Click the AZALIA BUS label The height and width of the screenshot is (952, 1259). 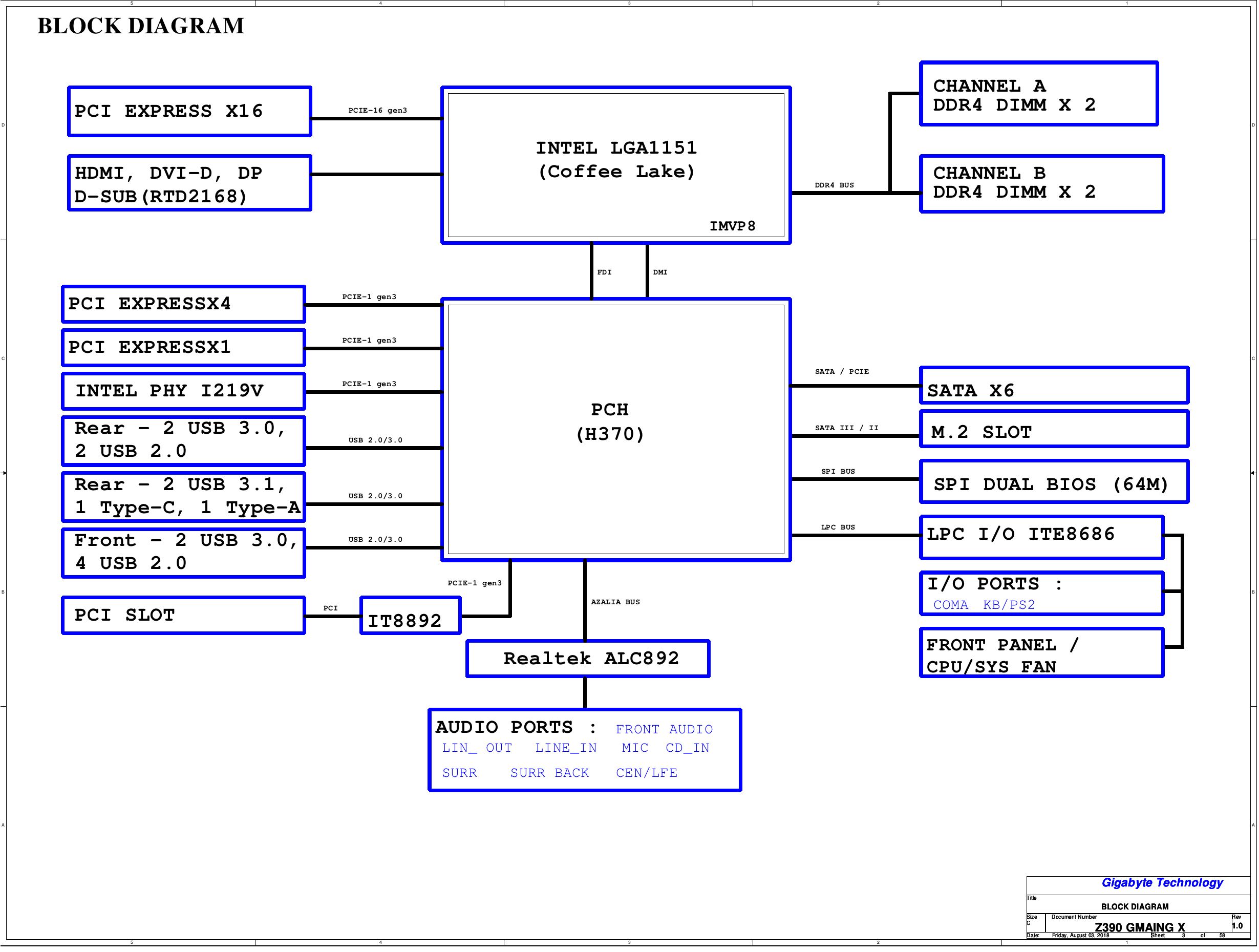point(615,602)
